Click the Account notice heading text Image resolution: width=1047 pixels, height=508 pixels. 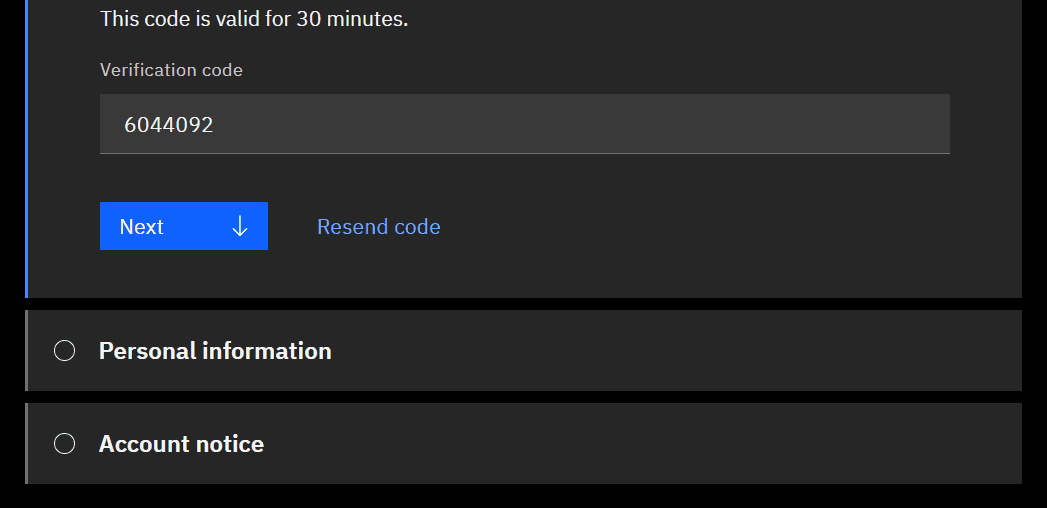point(181,444)
